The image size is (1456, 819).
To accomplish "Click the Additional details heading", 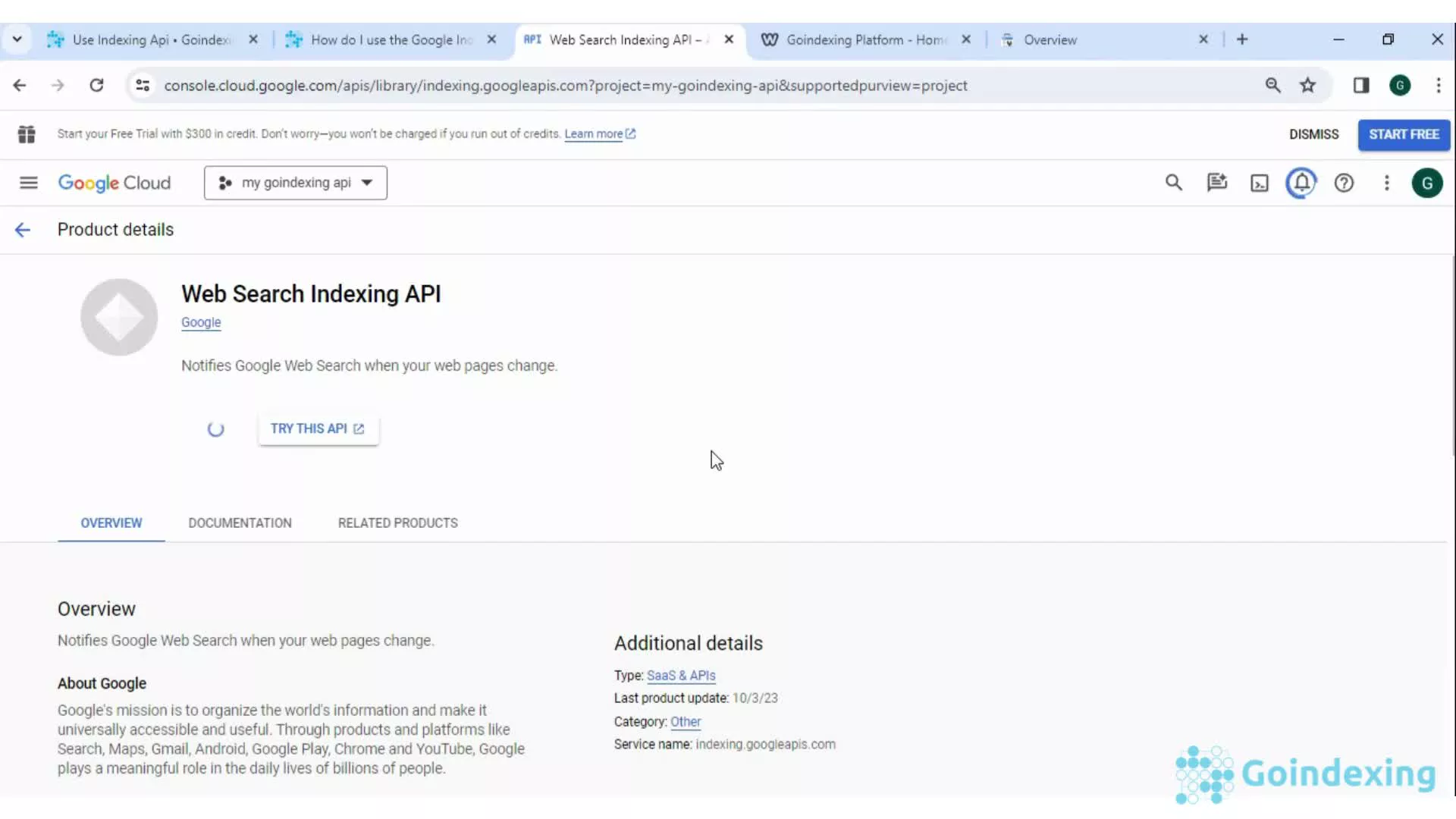I will click(x=688, y=643).
